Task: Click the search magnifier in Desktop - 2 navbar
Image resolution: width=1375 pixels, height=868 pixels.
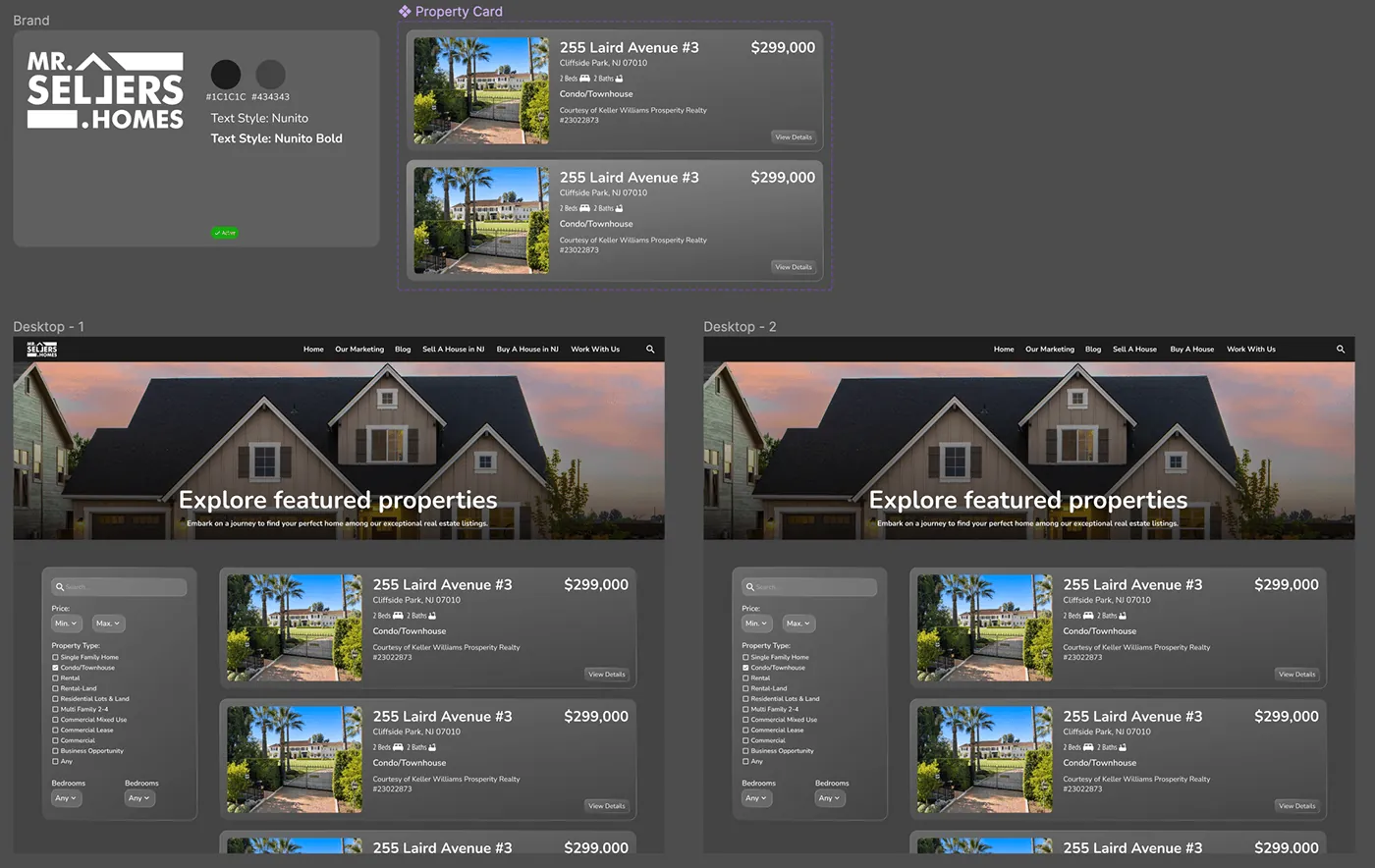Action: (1341, 350)
